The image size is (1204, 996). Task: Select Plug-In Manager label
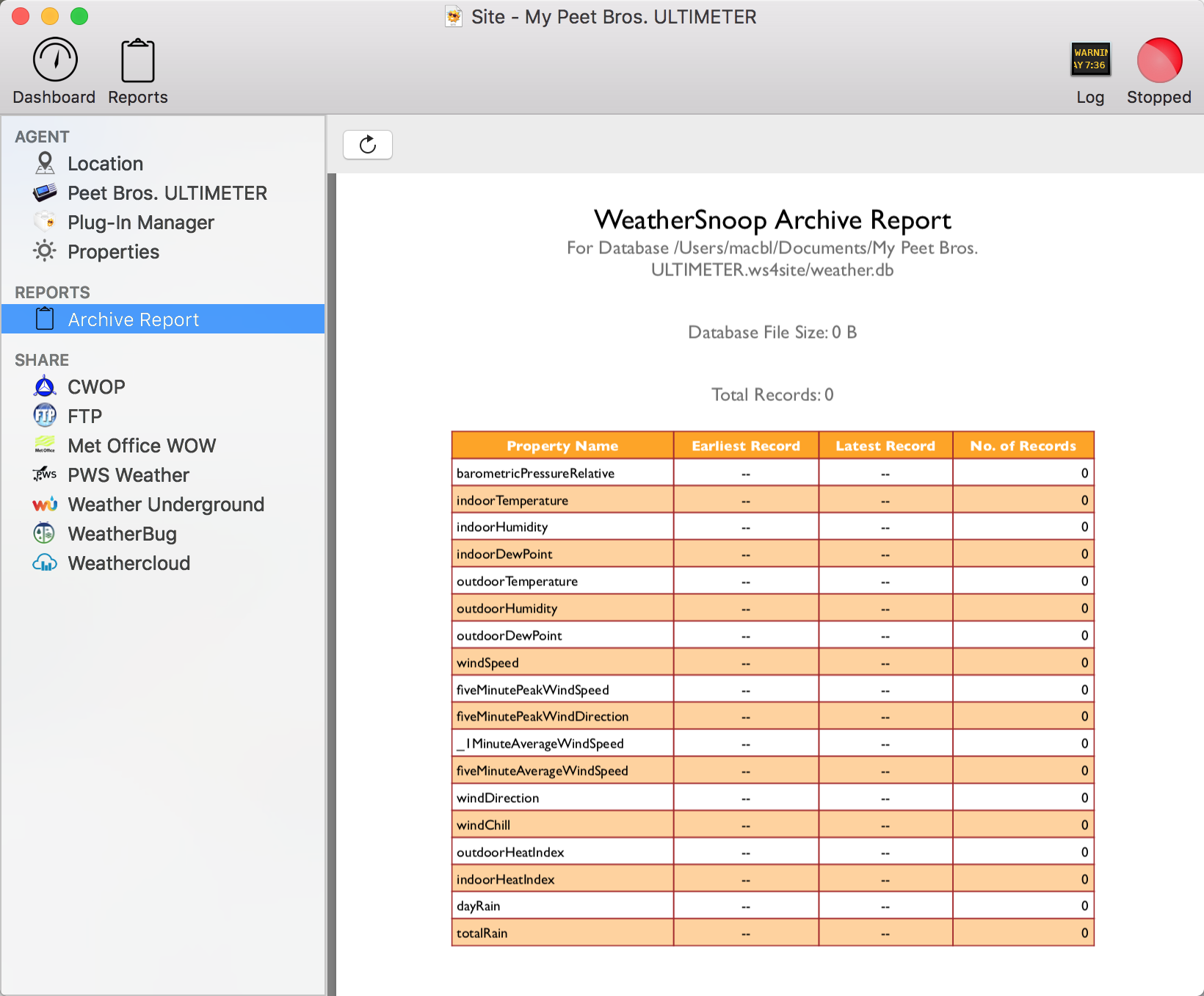pyautogui.click(x=141, y=223)
